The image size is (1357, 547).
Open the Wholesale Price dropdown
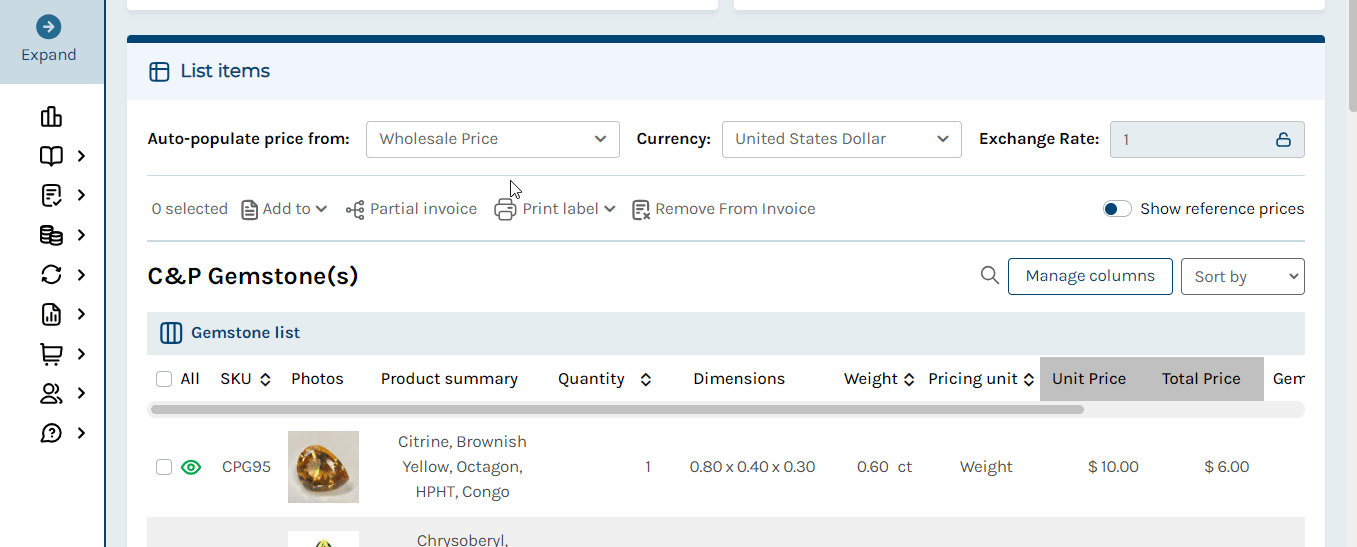coord(493,139)
